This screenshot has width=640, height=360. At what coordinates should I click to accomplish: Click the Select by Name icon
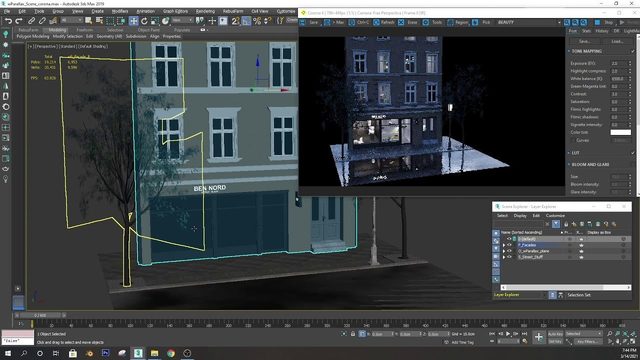pos(99,20)
